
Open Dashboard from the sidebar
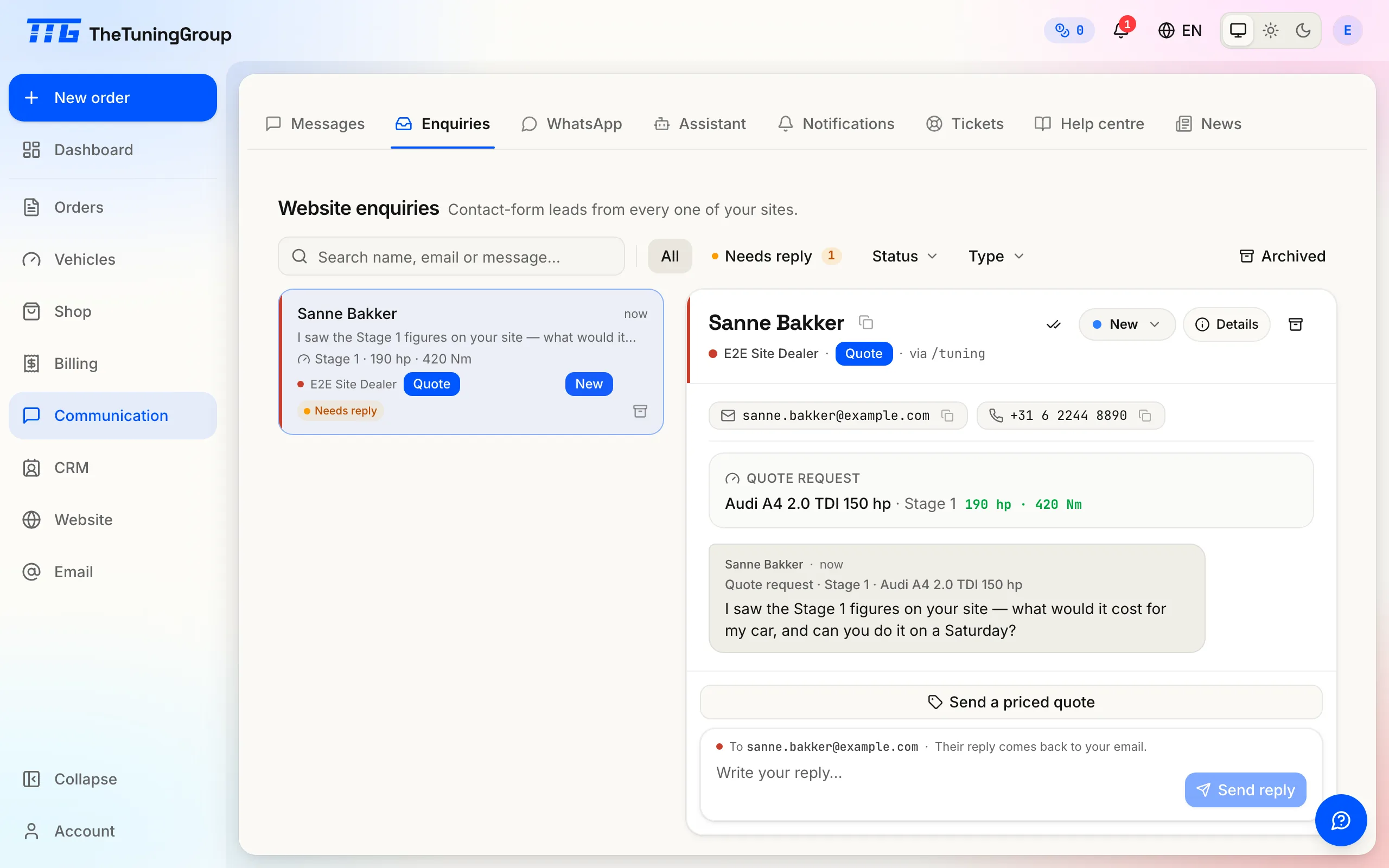coord(112,150)
